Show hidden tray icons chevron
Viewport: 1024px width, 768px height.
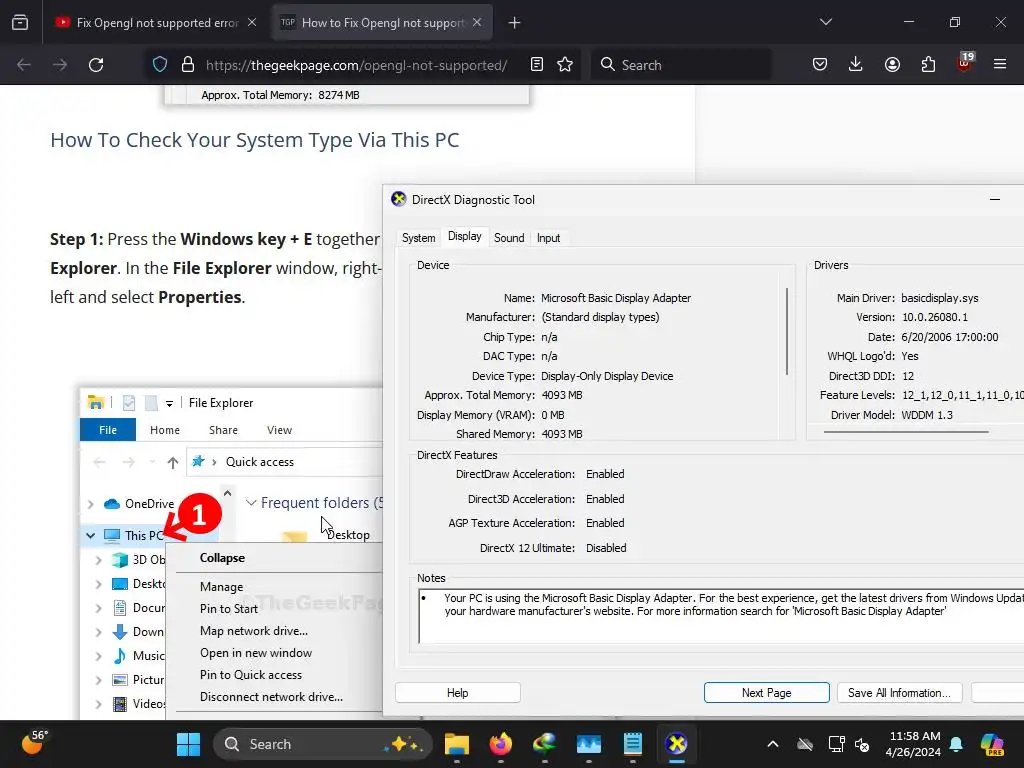[773, 744]
